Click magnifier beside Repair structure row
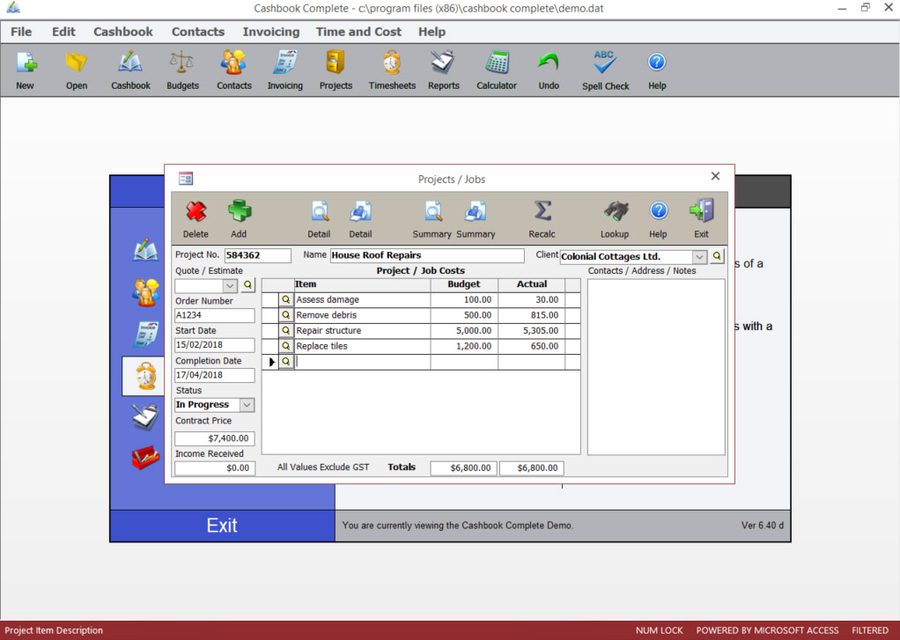Image resolution: width=900 pixels, height=640 pixels. point(286,331)
